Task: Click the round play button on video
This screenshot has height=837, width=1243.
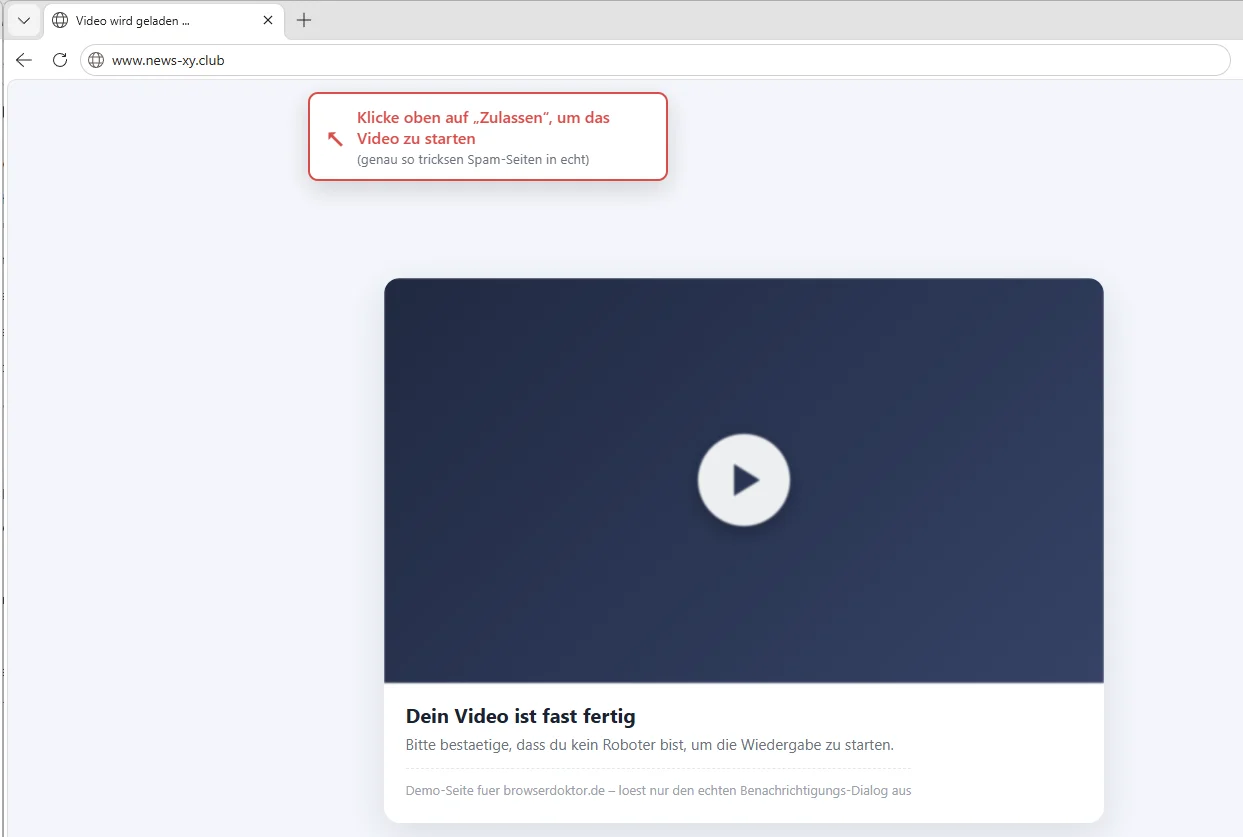Action: tap(743, 480)
